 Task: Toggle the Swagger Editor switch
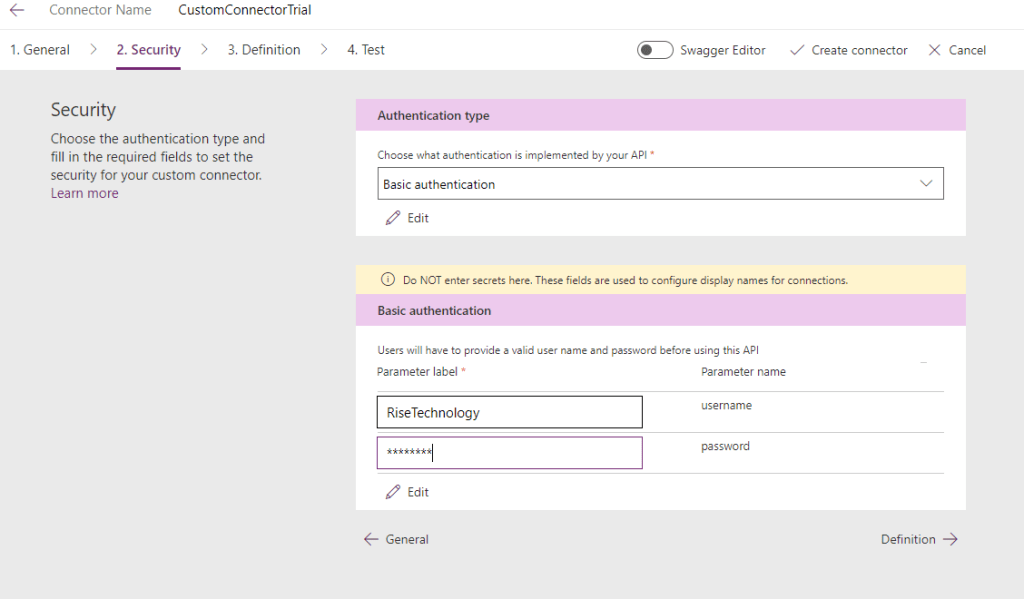tap(655, 50)
